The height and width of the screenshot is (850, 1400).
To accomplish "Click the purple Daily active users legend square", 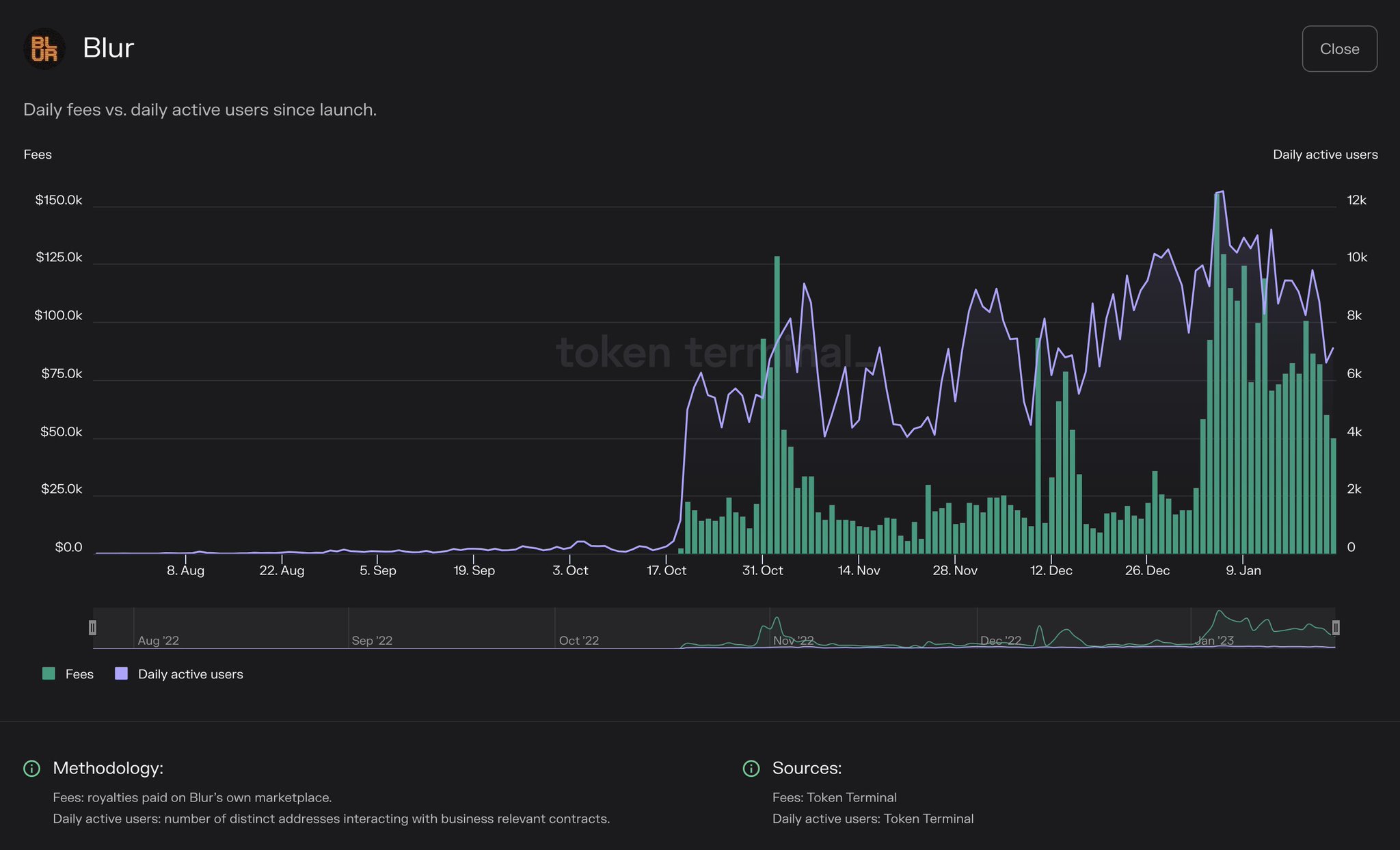I will [x=121, y=674].
